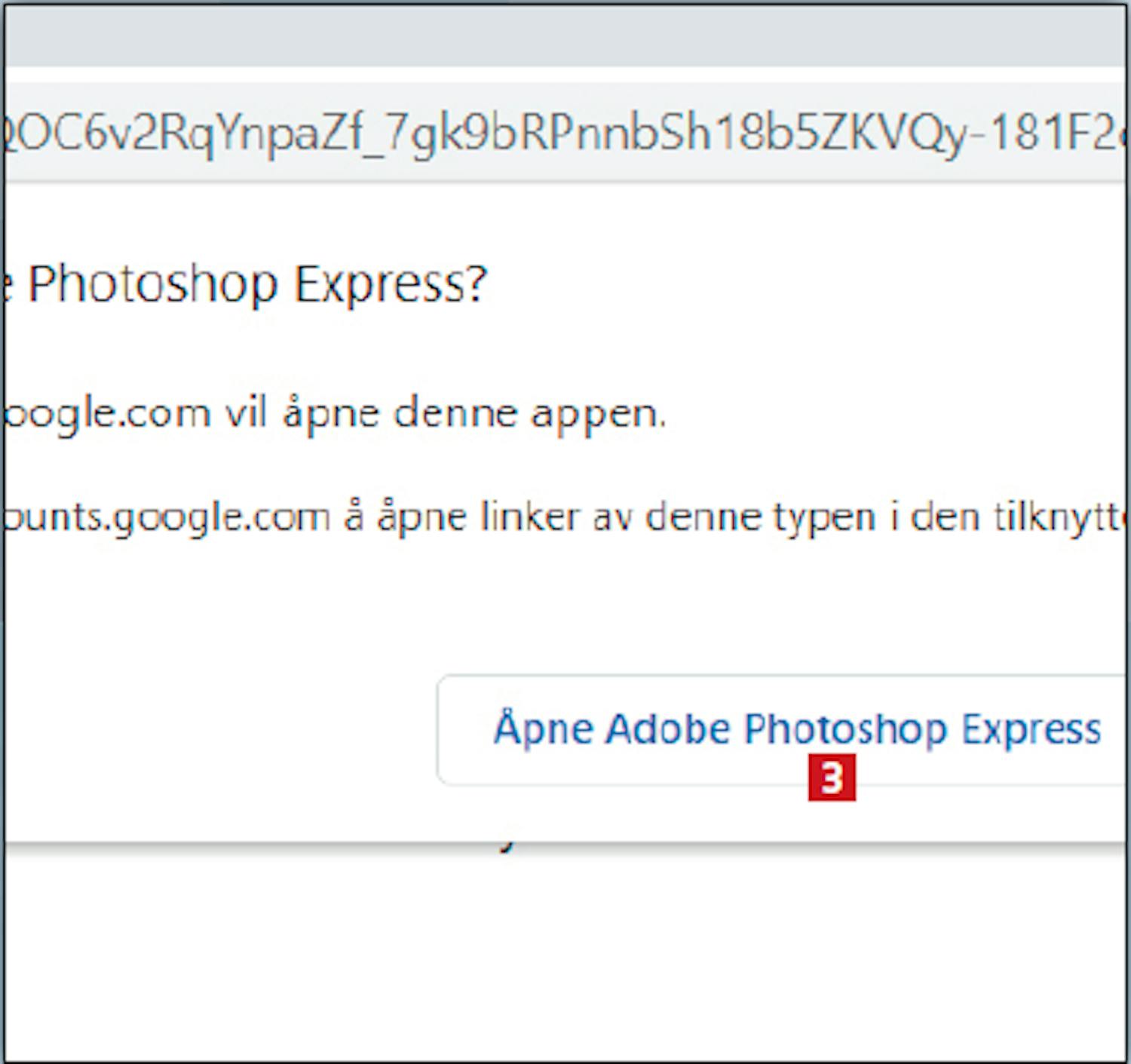Screen dimensions: 1131x1064
Task: Click the blank page area below the dialog
Action: pyautogui.click(x=565, y=958)
